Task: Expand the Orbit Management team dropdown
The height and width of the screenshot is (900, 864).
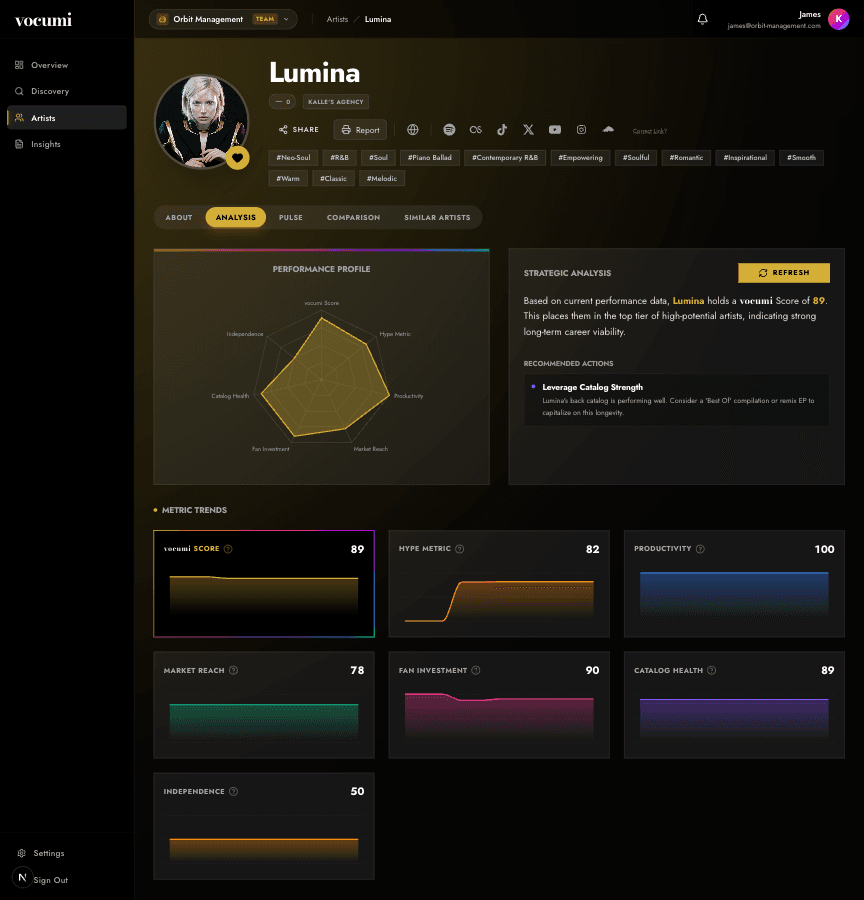Action: (x=223, y=19)
